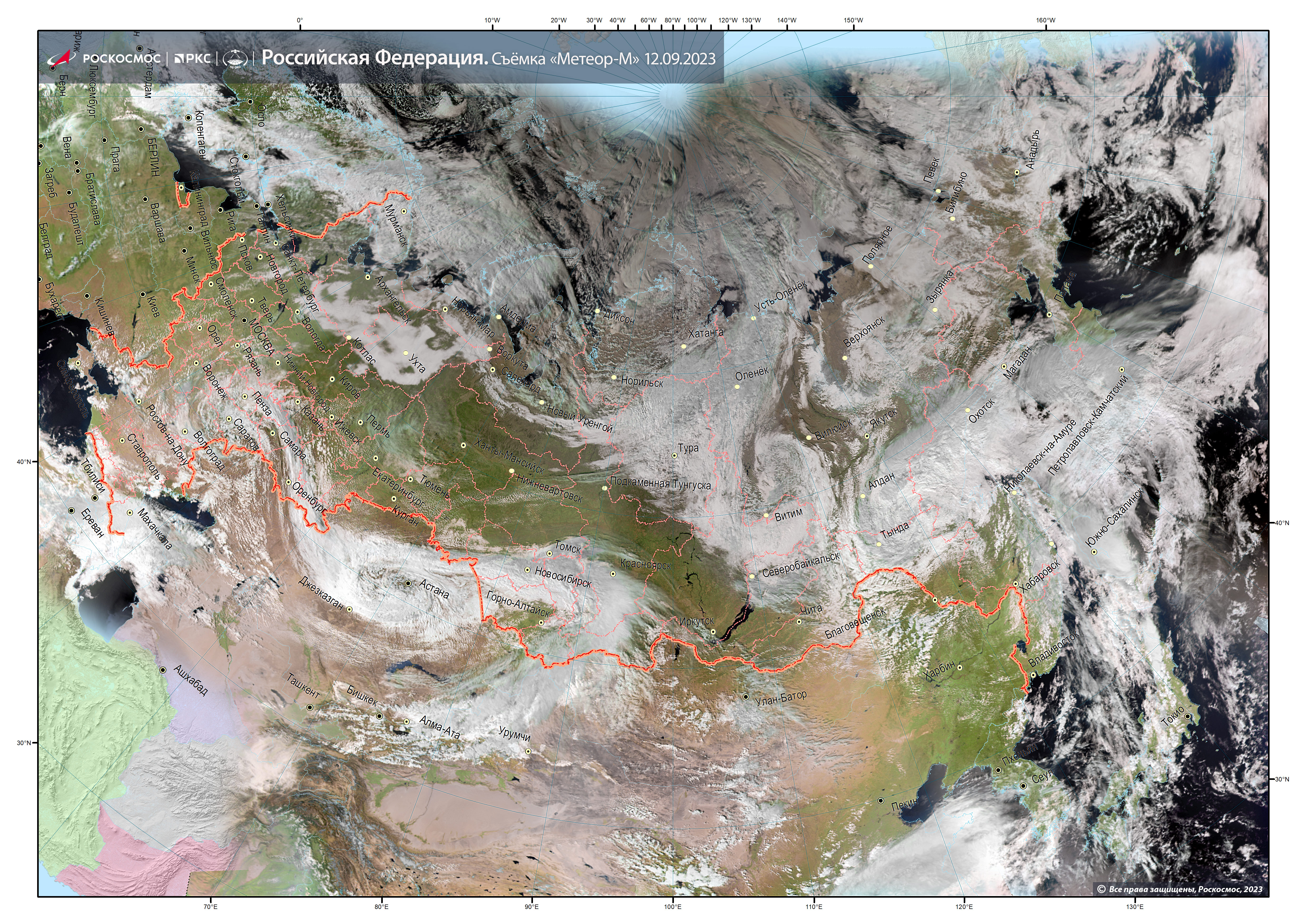
Task: Click the Улан-Батор capital marker dot
Action: click(746, 697)
